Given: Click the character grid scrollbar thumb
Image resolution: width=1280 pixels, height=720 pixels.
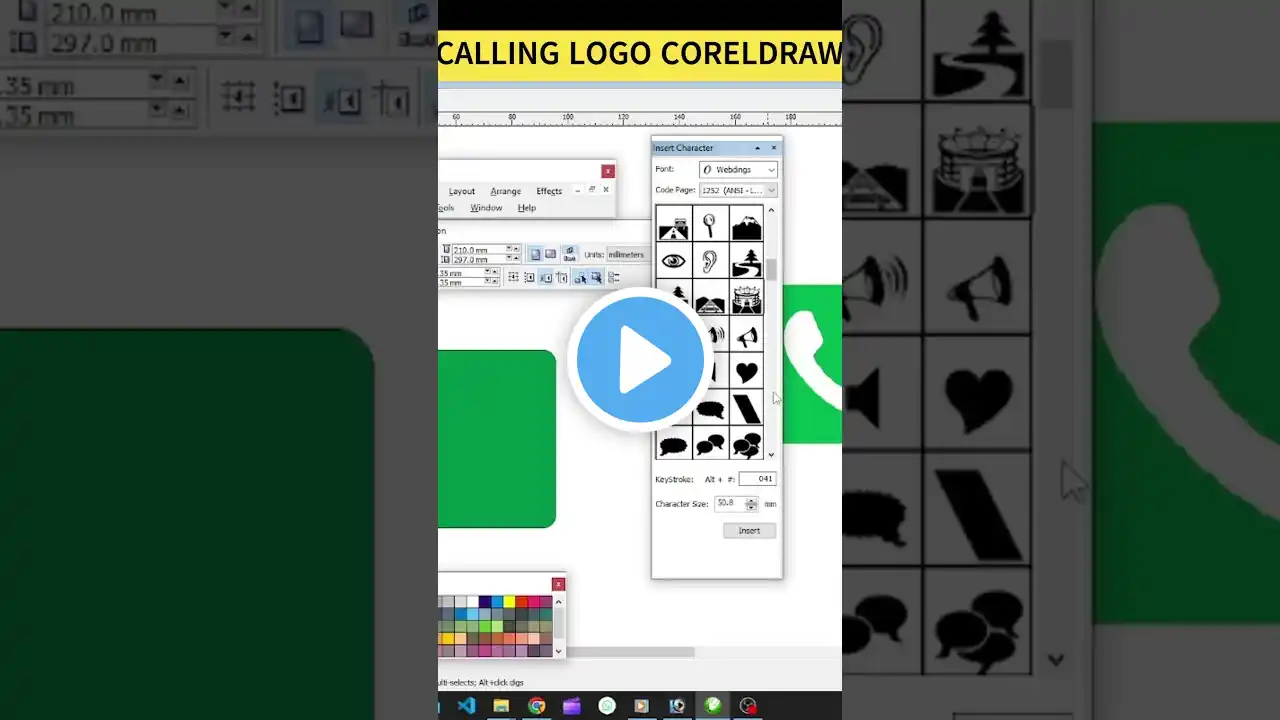Looking at the screenshot, I should (x=771, y=269).
